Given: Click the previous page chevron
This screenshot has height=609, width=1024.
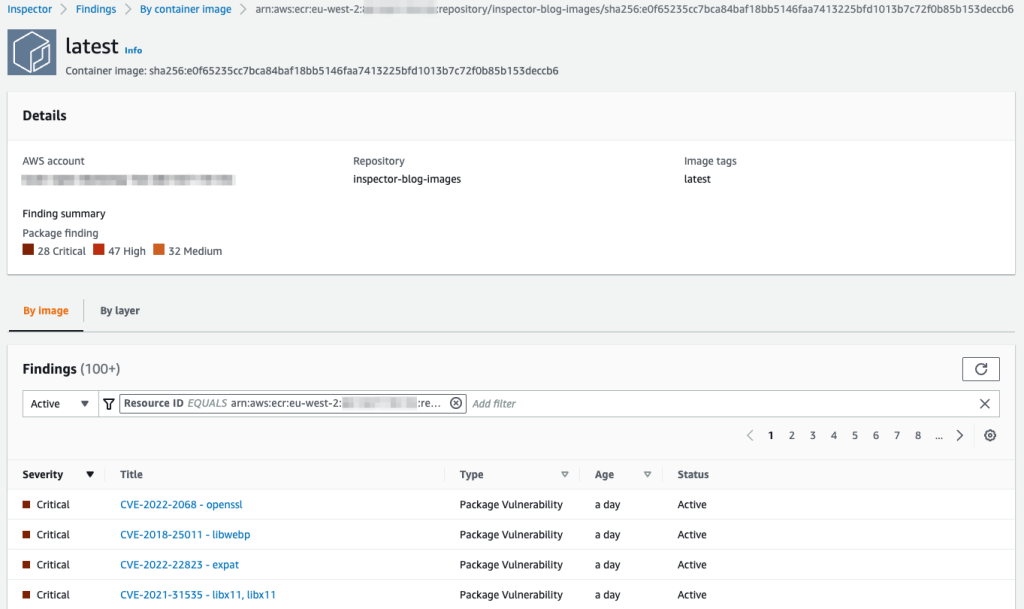Looking at the screenshot, I should (x=750, y=435).
